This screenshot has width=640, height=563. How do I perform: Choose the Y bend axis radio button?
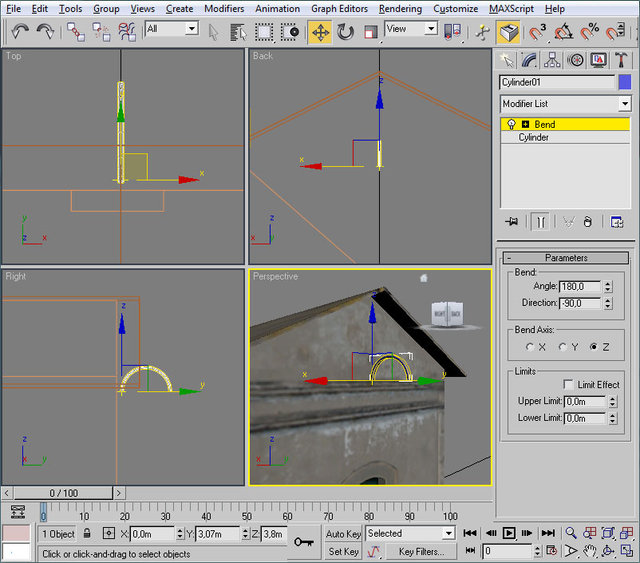pos(562,347)
